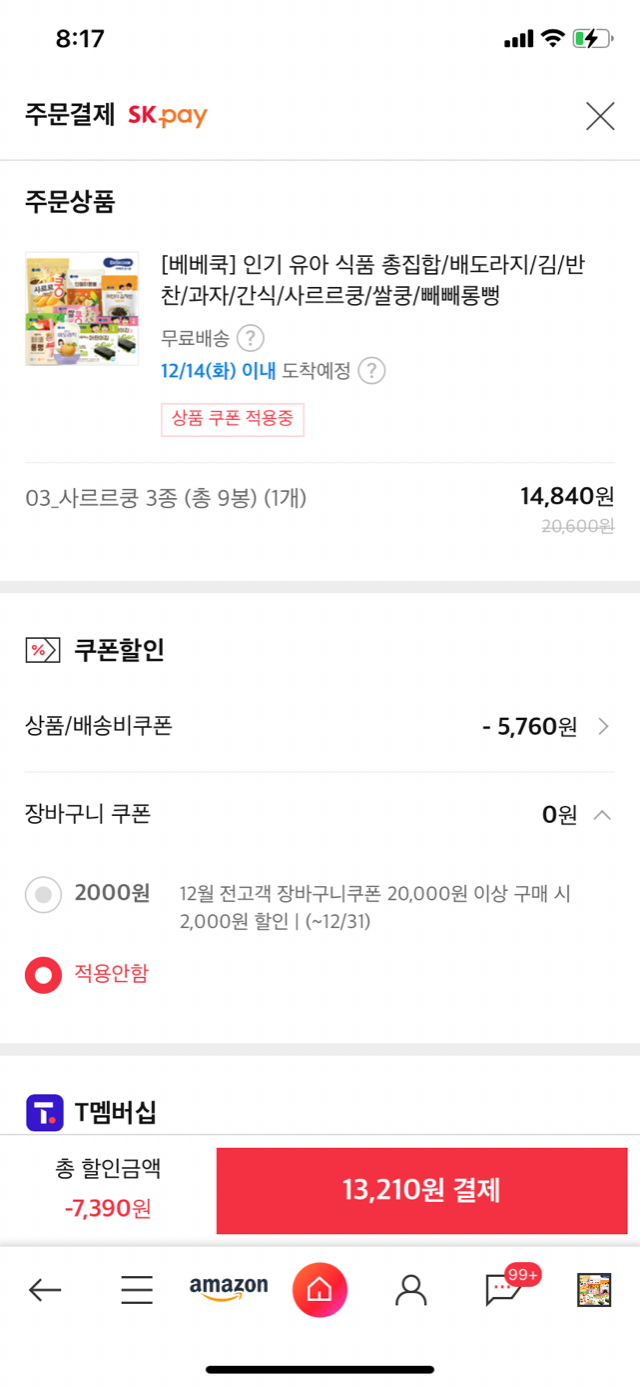Open the Amazon store shortcut

(229, 1288)
